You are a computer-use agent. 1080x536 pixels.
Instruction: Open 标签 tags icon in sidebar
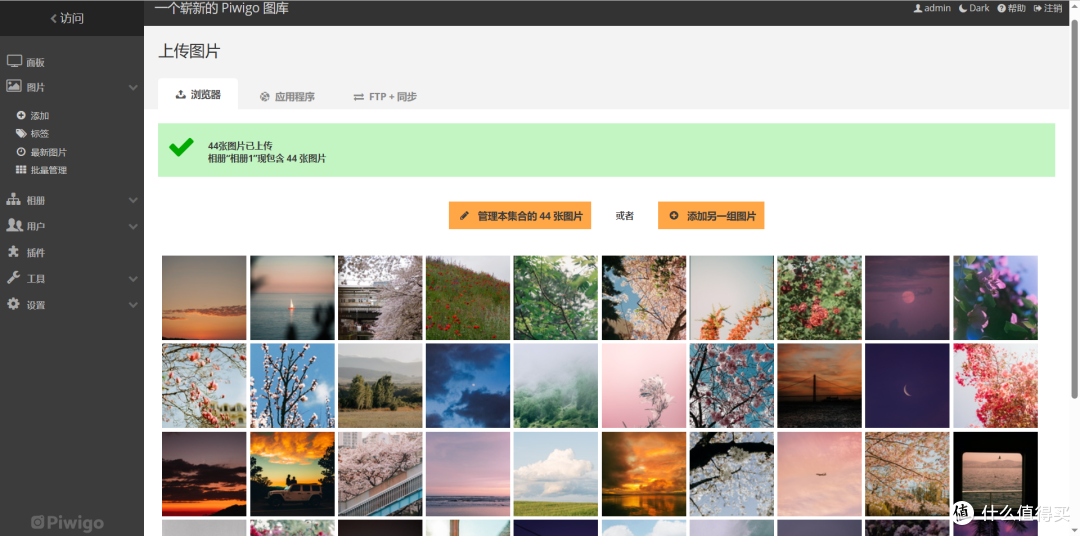click(x=21, y=134)
